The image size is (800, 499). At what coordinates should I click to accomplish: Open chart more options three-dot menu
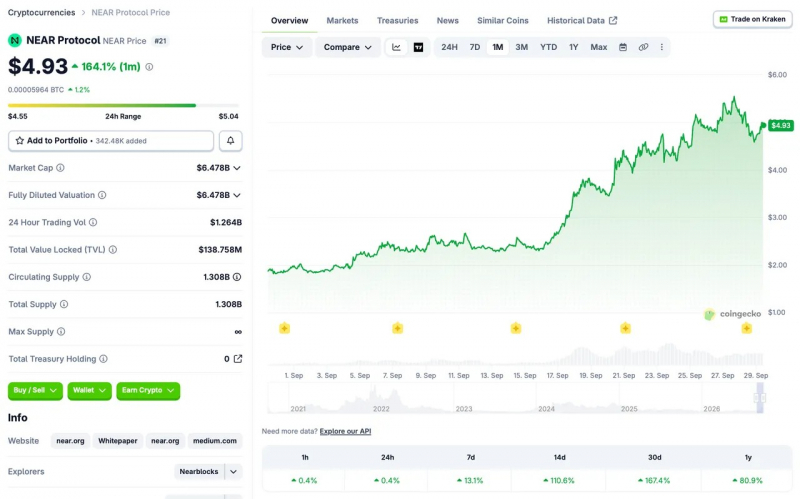(x=662, y=47)
